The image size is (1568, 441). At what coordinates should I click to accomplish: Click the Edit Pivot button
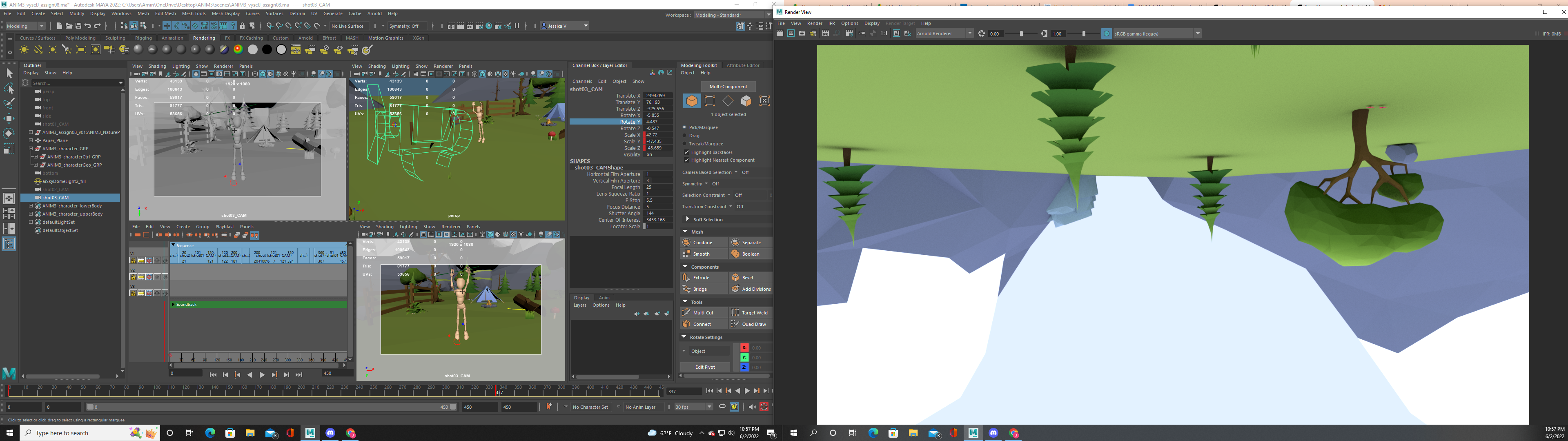click(x=705, y=367)
